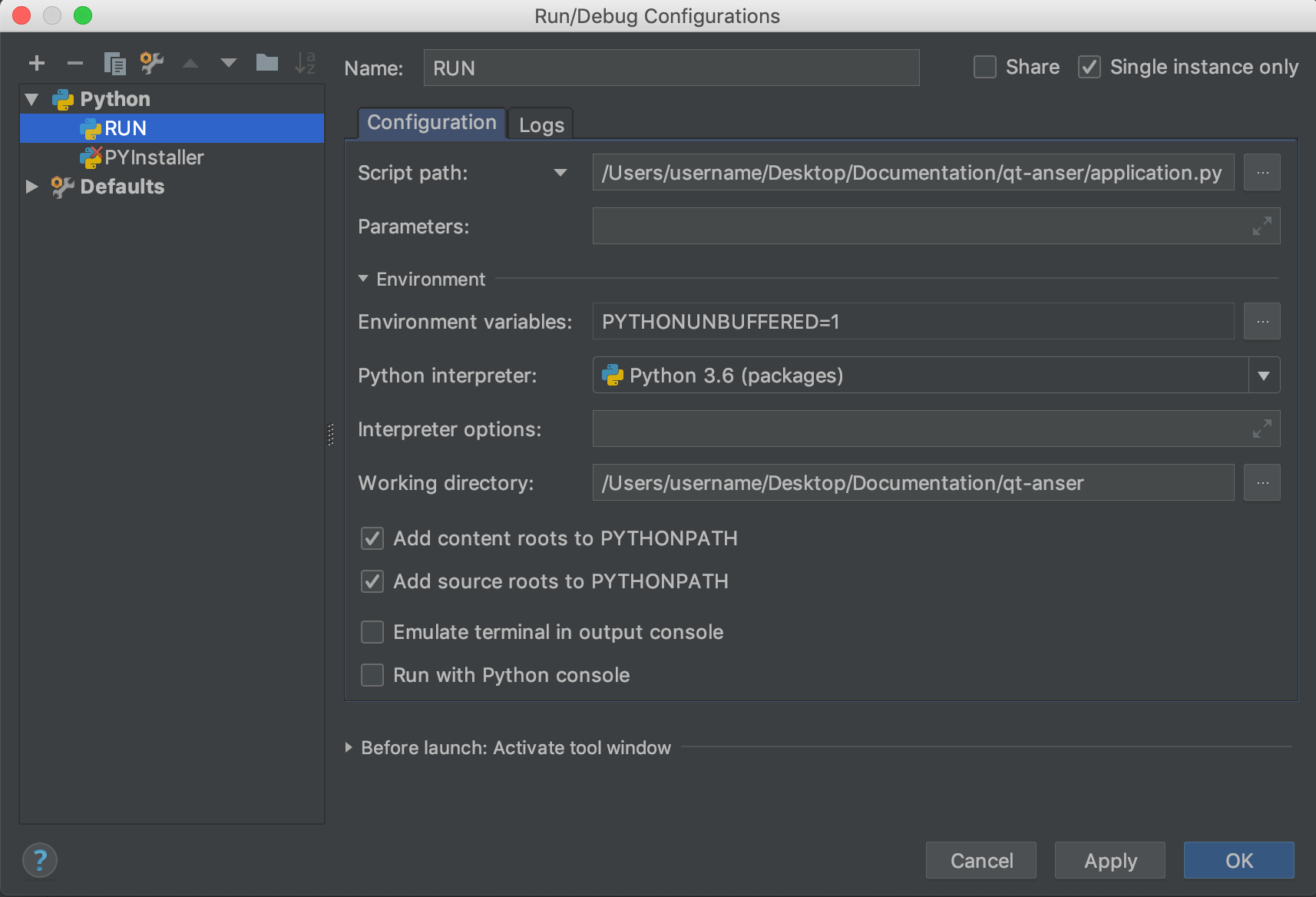Move configuration down arrow

tap(229, 63)
